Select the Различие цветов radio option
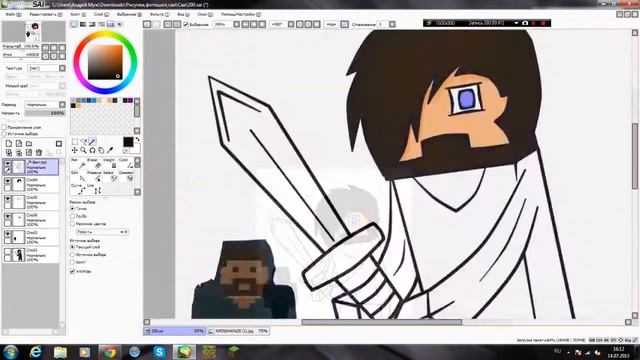Viewport: 640px width, 360px height. pyautogui.click(x=72, y=224)
